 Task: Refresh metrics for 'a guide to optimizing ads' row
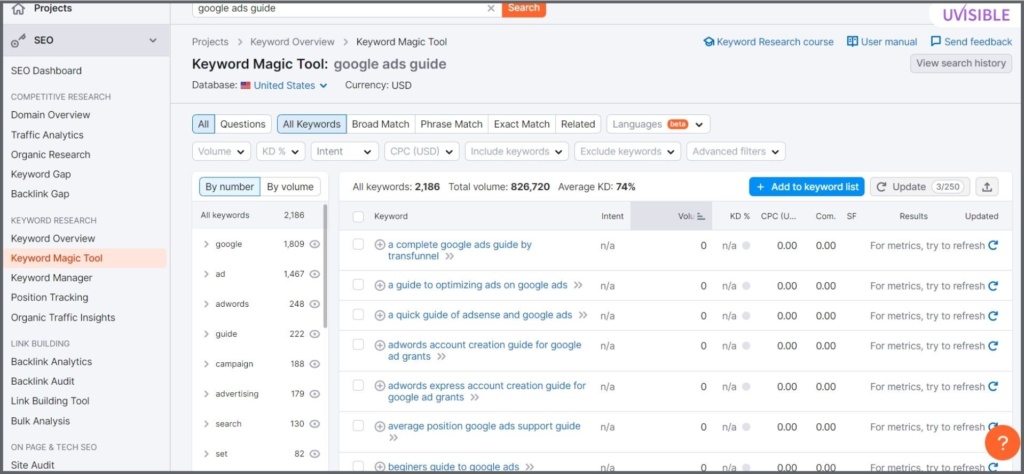coord(993,286)
